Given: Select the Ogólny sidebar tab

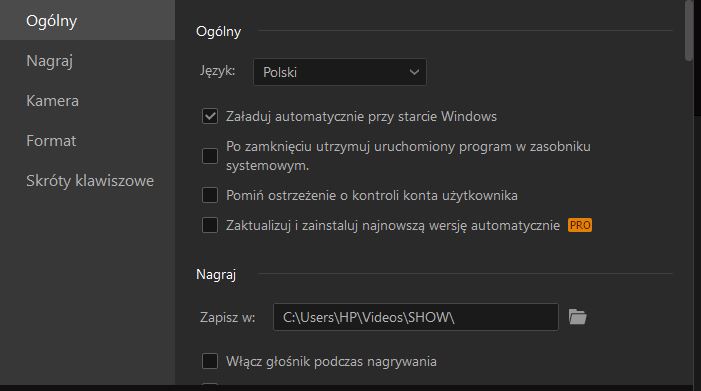Looking at the screenshot, I should coord(87,21).
